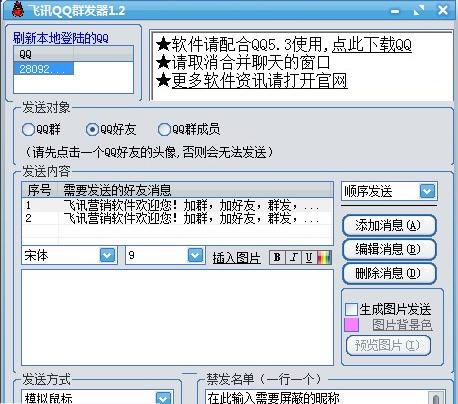Image resolution: width=458 pixels, height=404 pixels.
Task: Close the 飞讯QQ群发器 window
Action: point(443,10)
